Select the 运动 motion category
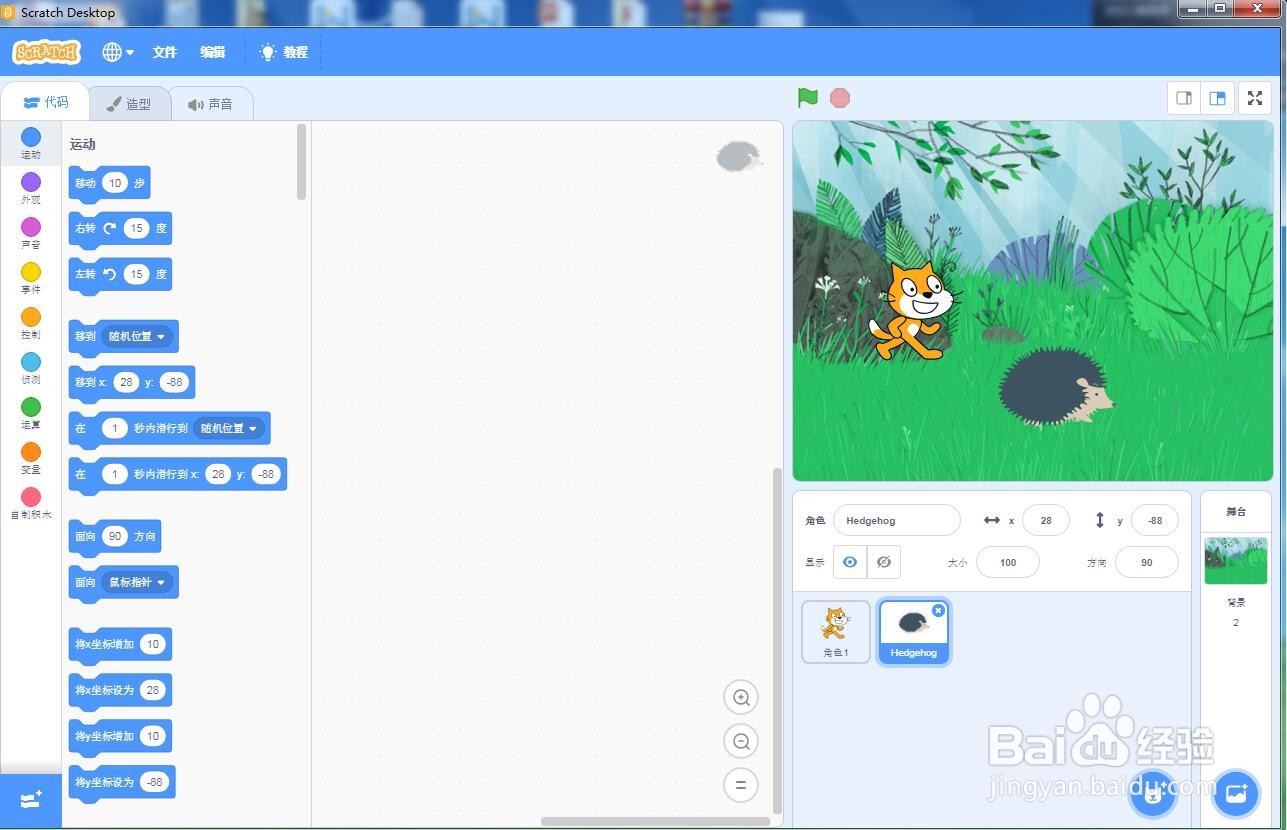Viewport: 1287px width, 830px height. pyautogui.click(x=31, y=143)
